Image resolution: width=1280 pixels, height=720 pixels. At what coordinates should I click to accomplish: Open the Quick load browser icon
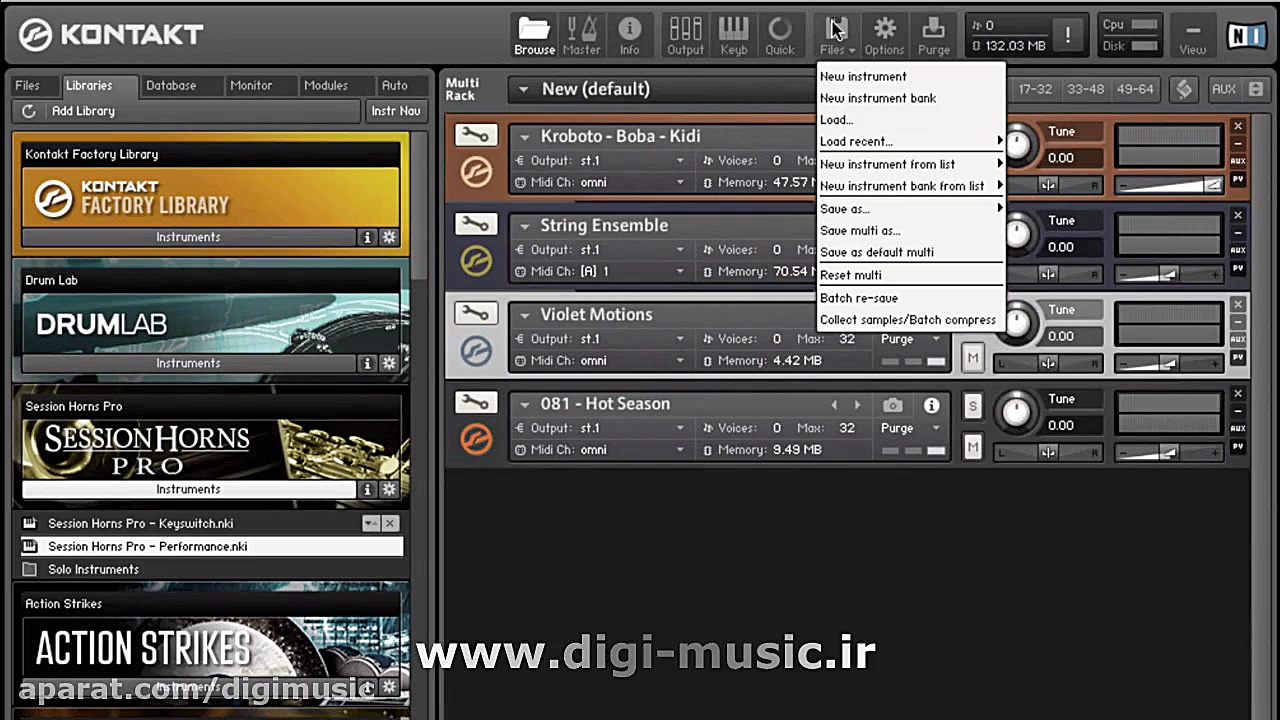click(x=780, y=36)
